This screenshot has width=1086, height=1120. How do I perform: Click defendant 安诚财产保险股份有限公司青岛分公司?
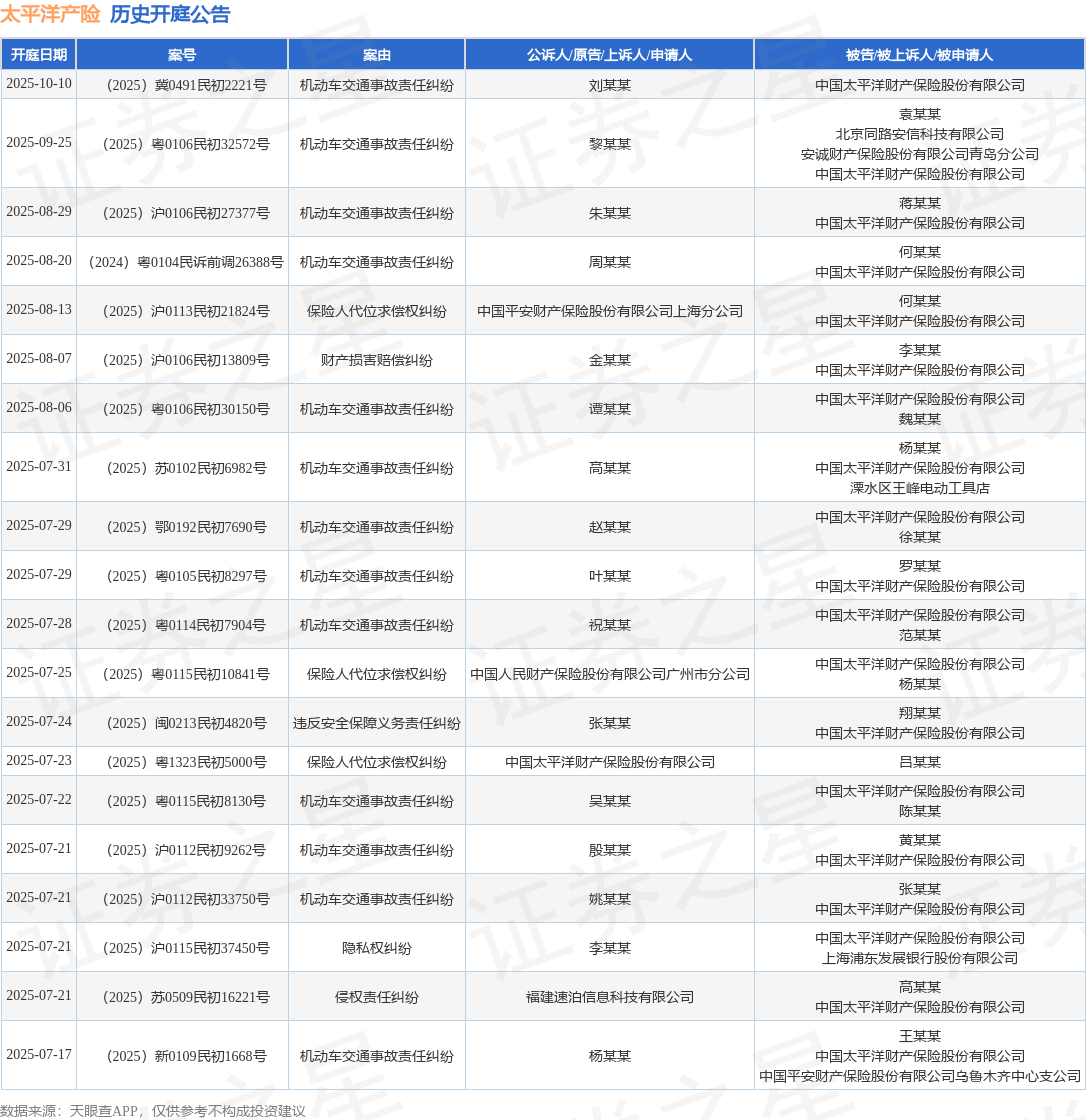click(920, 154)
